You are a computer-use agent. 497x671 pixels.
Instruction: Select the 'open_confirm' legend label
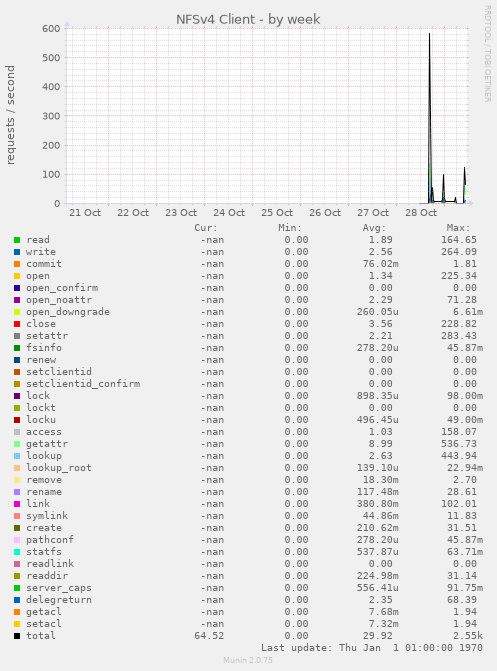(62, 288)
